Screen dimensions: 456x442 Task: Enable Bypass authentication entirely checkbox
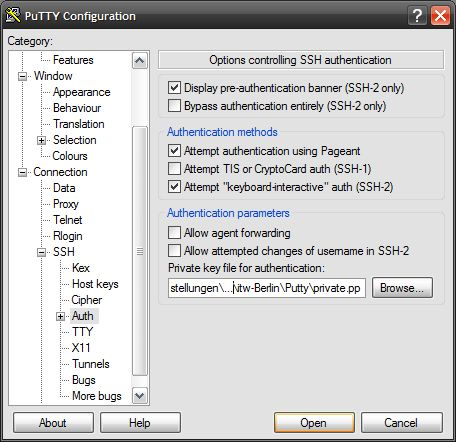click(174, 106)
